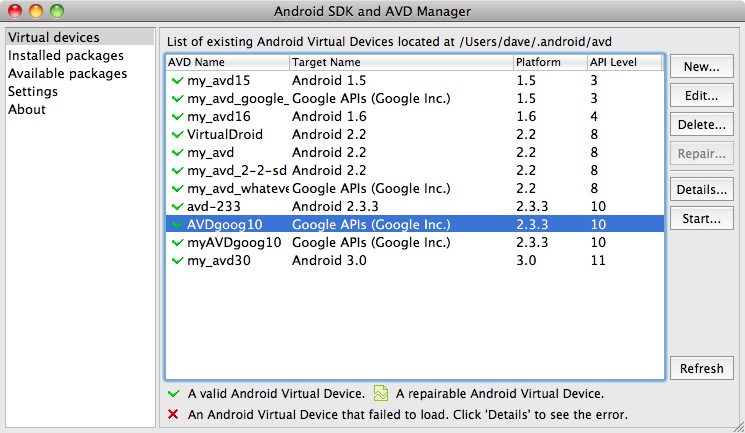Click the Android 2.3.3 target cell
This screenshot has height=433, width=745.
click(335, 207)
